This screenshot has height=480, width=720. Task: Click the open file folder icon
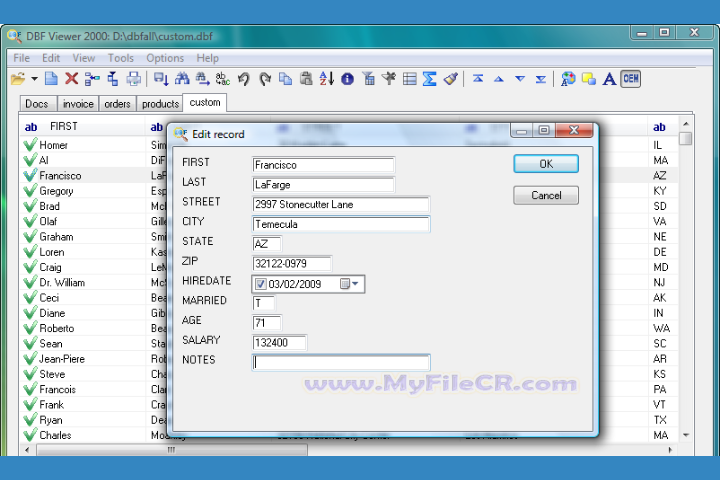[18, 79]
